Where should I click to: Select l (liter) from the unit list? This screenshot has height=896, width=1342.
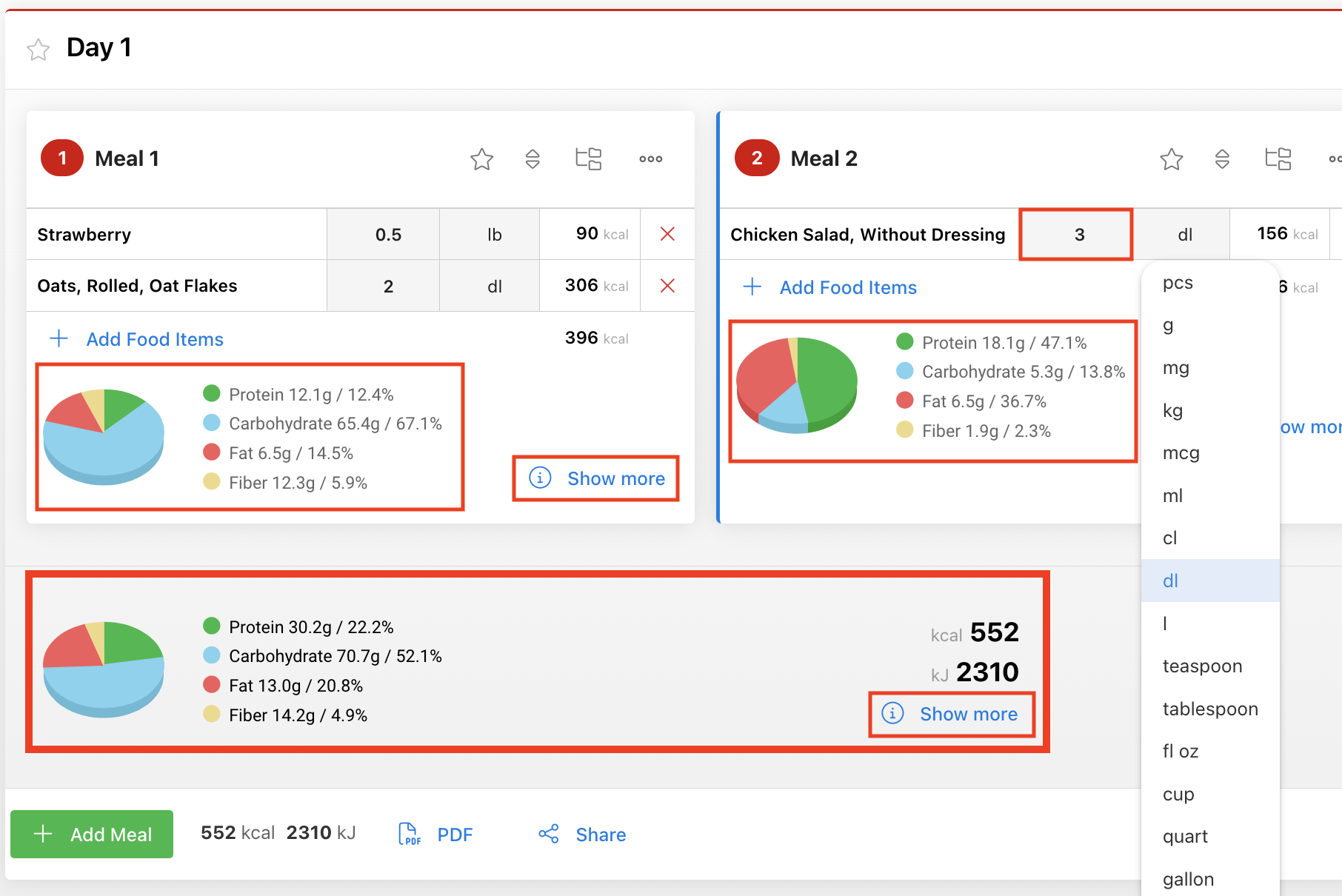pyautogui.click(x=1210, y=623)
